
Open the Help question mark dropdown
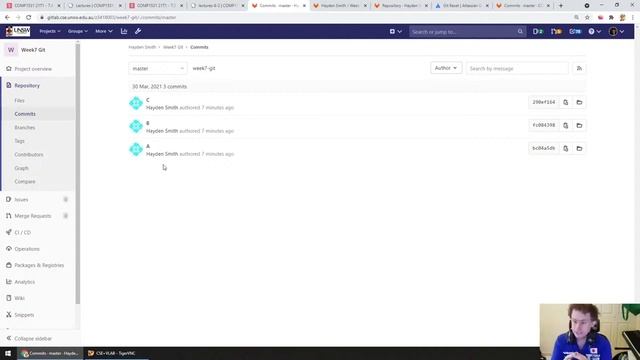594,31
